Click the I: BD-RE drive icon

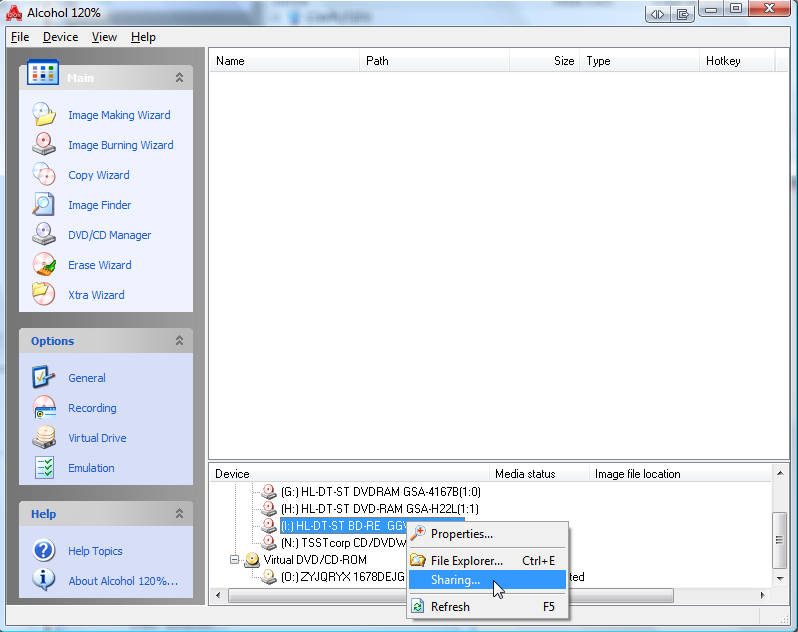tap(269, 525)
